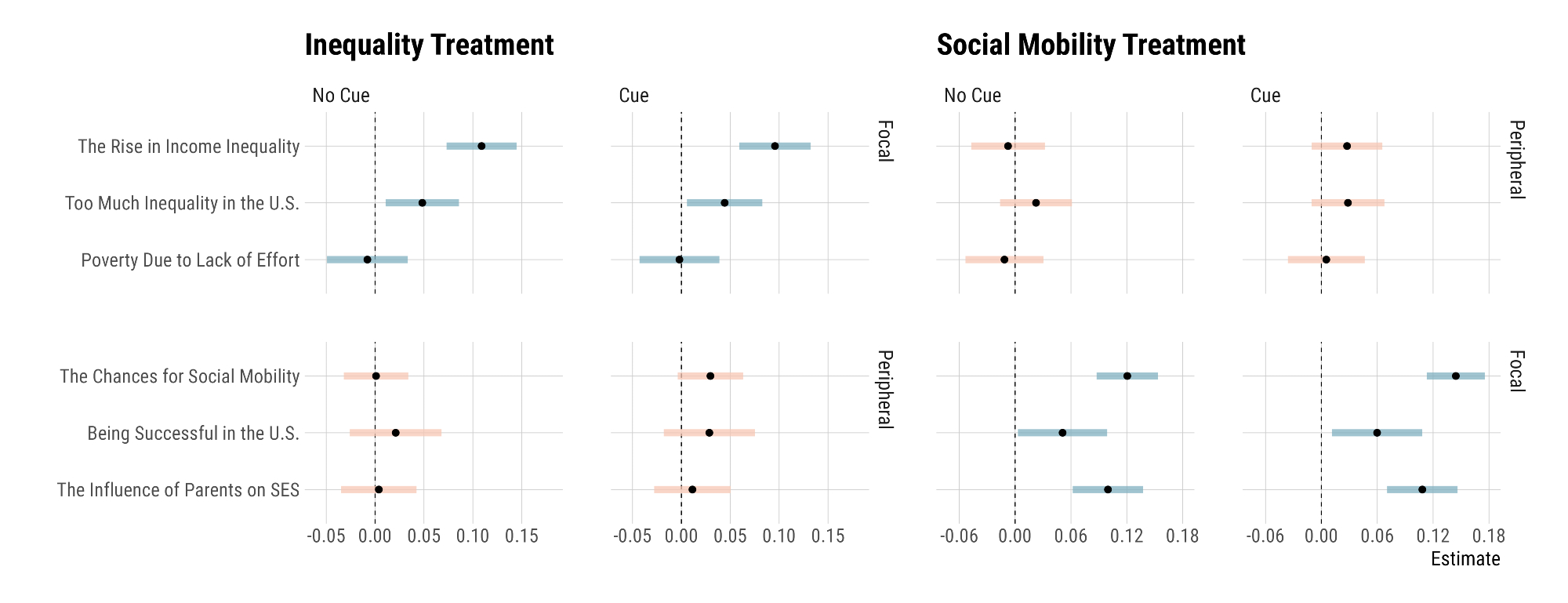
Task: Click 'Peripheral' strip label beside top Social Mobility panels
Action: click(1516, 159)
